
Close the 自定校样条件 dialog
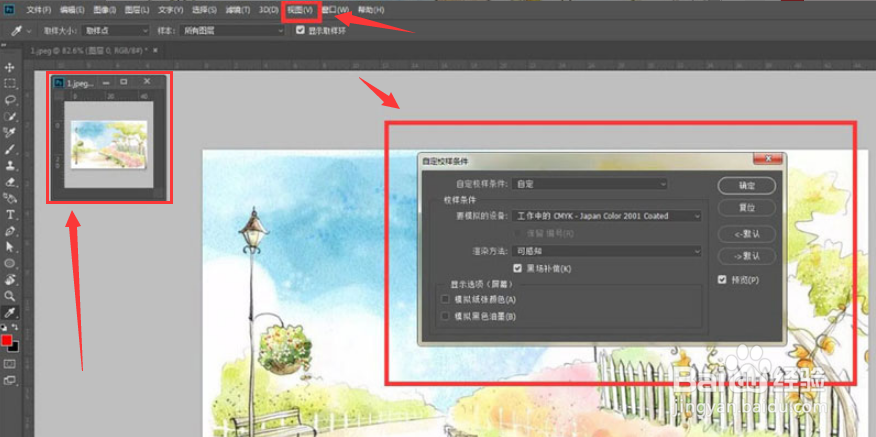coord(768,159)
